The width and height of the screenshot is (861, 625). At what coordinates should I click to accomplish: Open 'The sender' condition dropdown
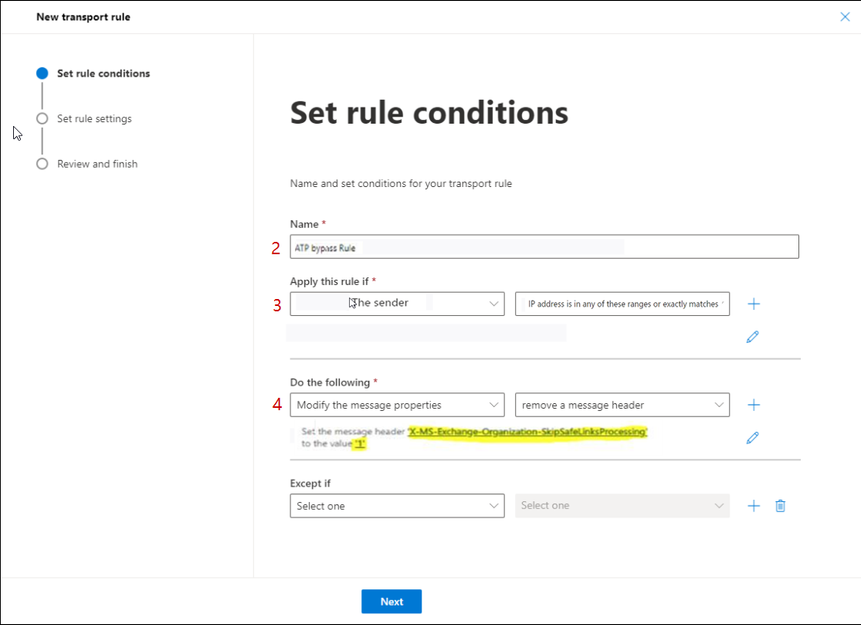click(x=397, y=304)
